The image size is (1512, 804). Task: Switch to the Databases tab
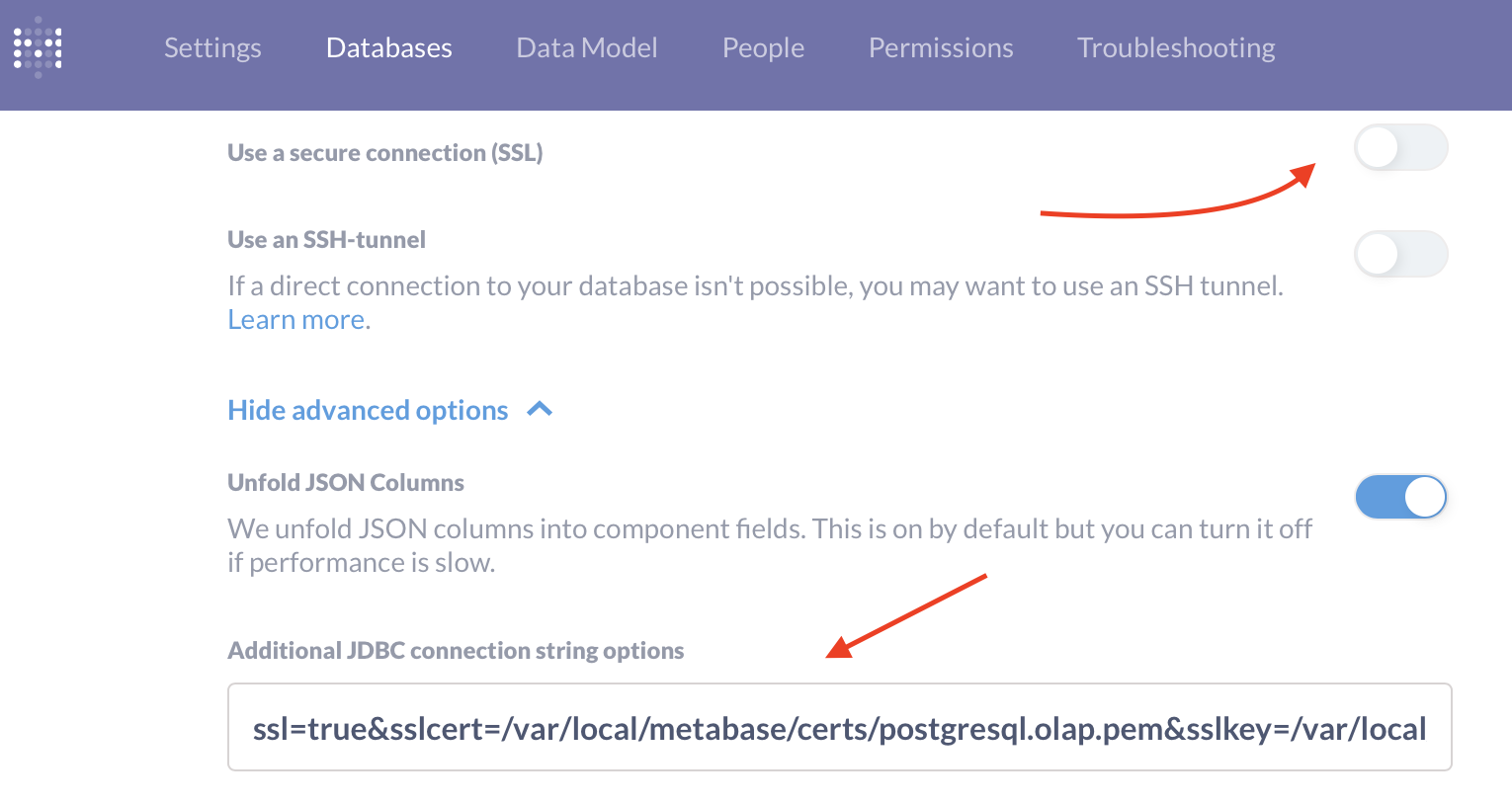click(388, 46)
